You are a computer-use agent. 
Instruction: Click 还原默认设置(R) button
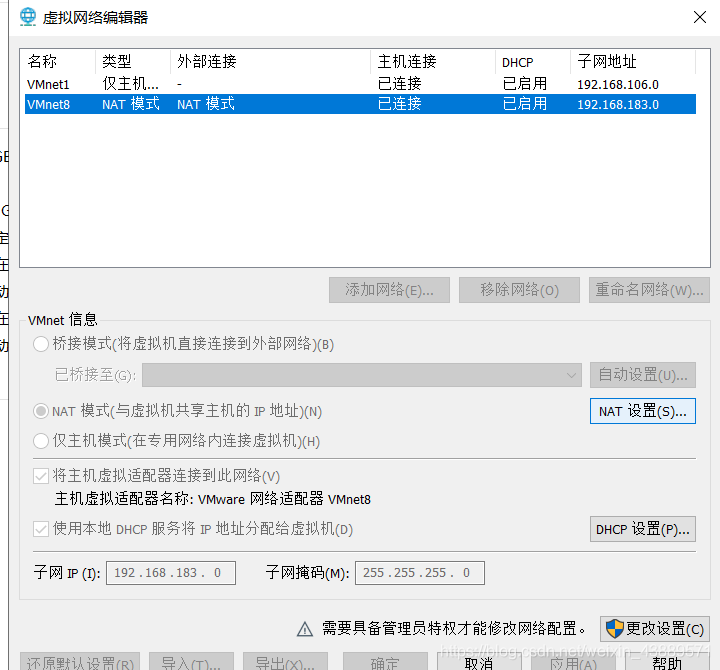(80, 662)
